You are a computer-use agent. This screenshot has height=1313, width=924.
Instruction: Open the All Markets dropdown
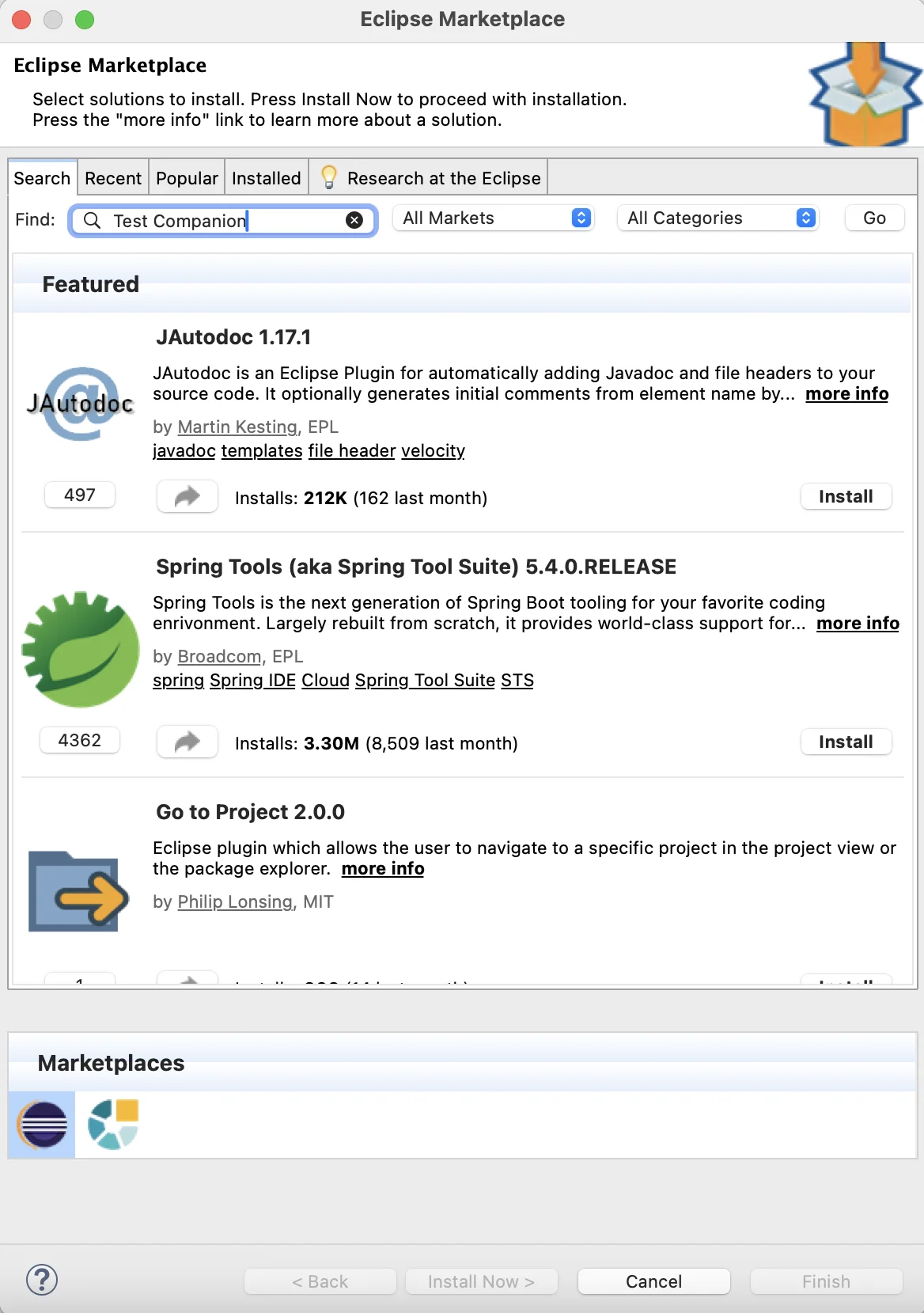coord(494,218)
